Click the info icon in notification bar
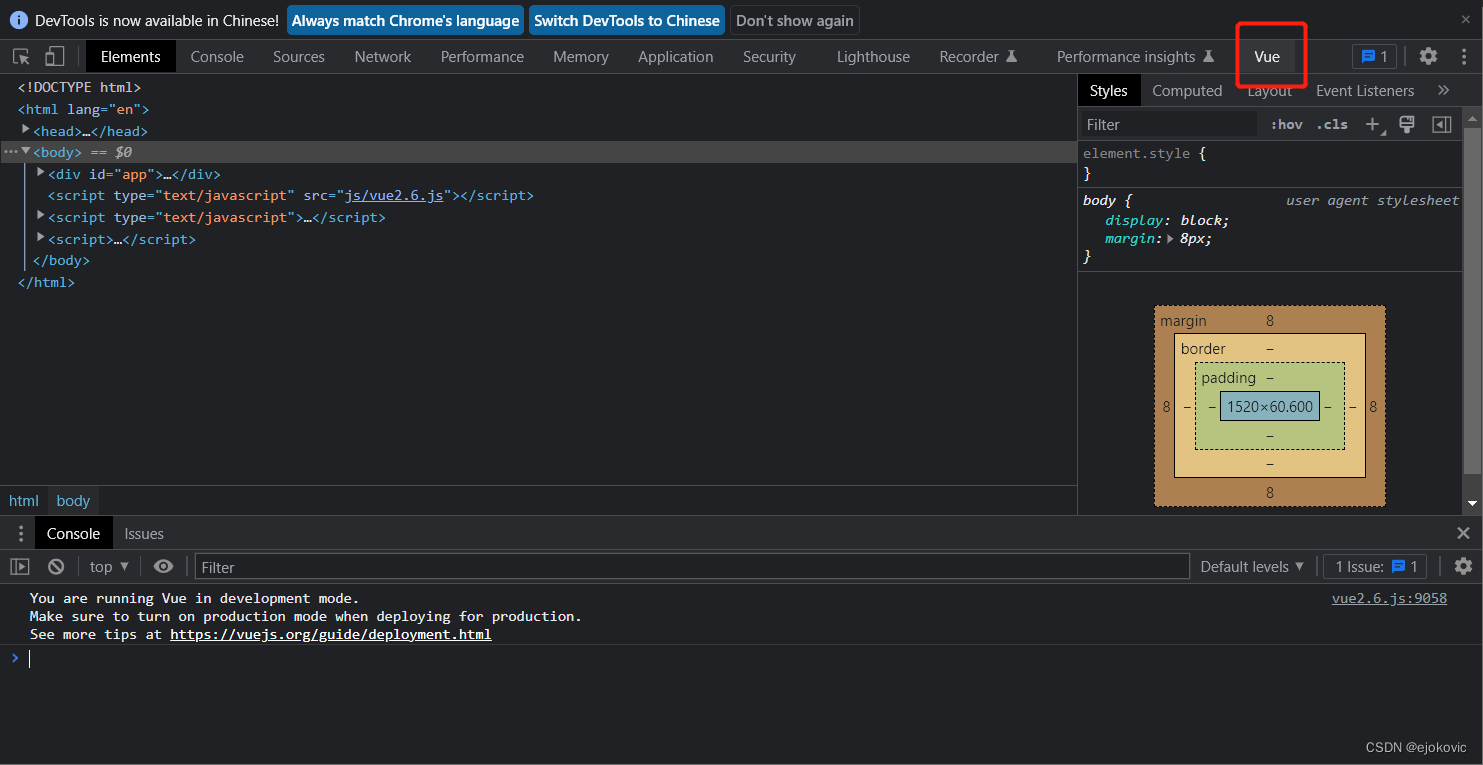This screenshot has height=765, width=1483. (x=18, y=20)
